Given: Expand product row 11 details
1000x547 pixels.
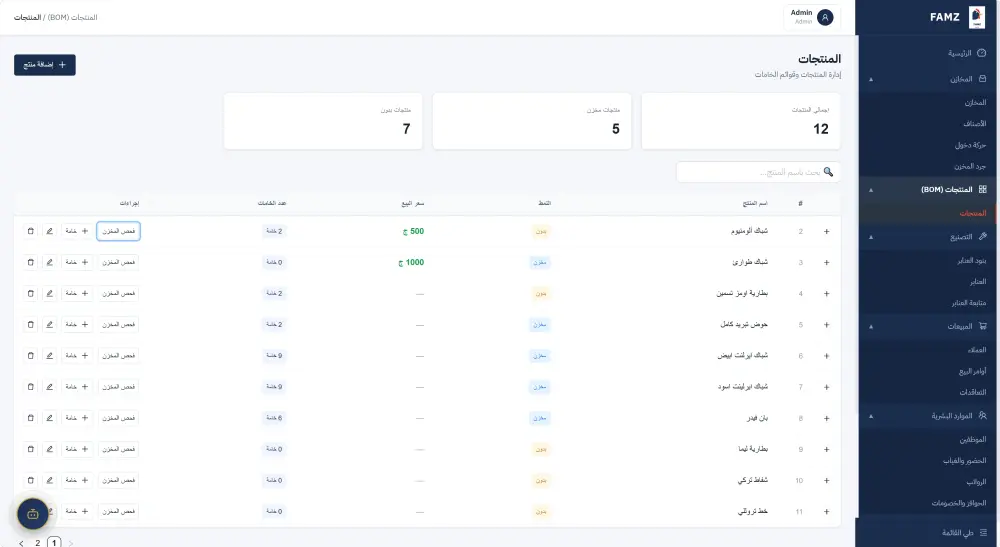Looking at the screenshot, I should (x=827, y=512).
